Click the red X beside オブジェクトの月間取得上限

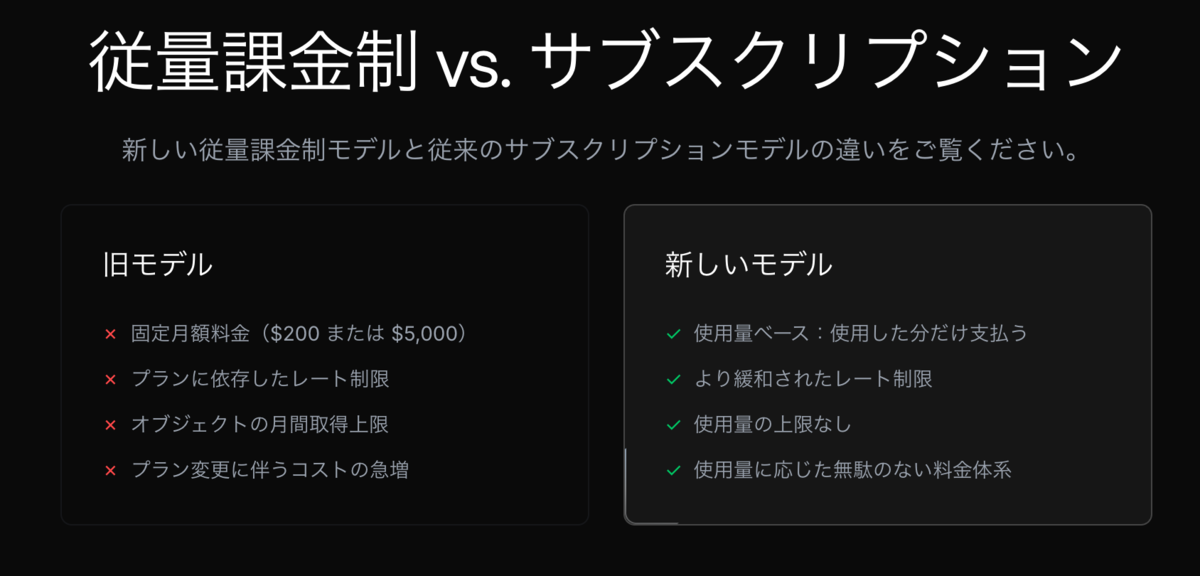[x=111, y=425]
